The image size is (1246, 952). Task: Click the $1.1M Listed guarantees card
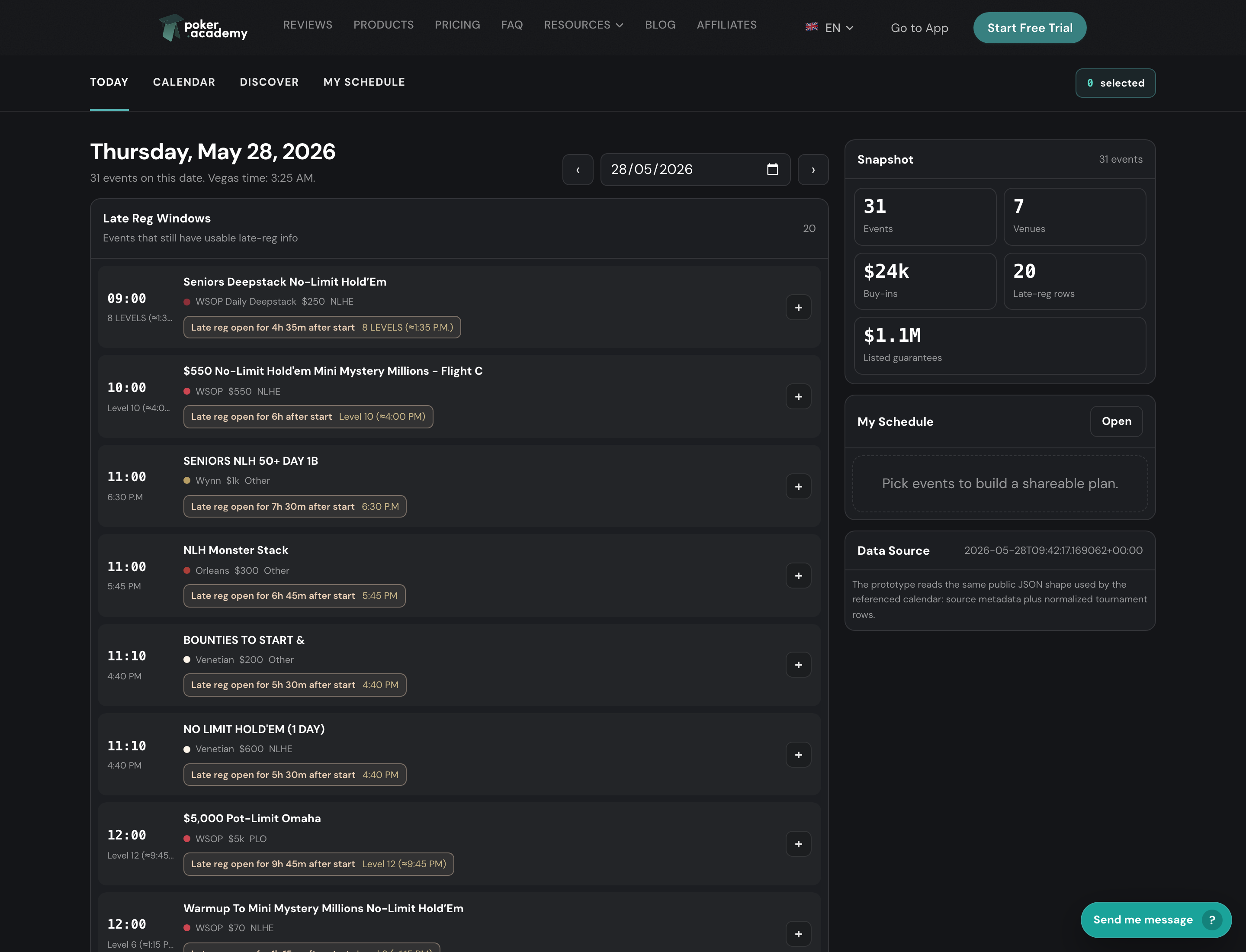point(999,346)
